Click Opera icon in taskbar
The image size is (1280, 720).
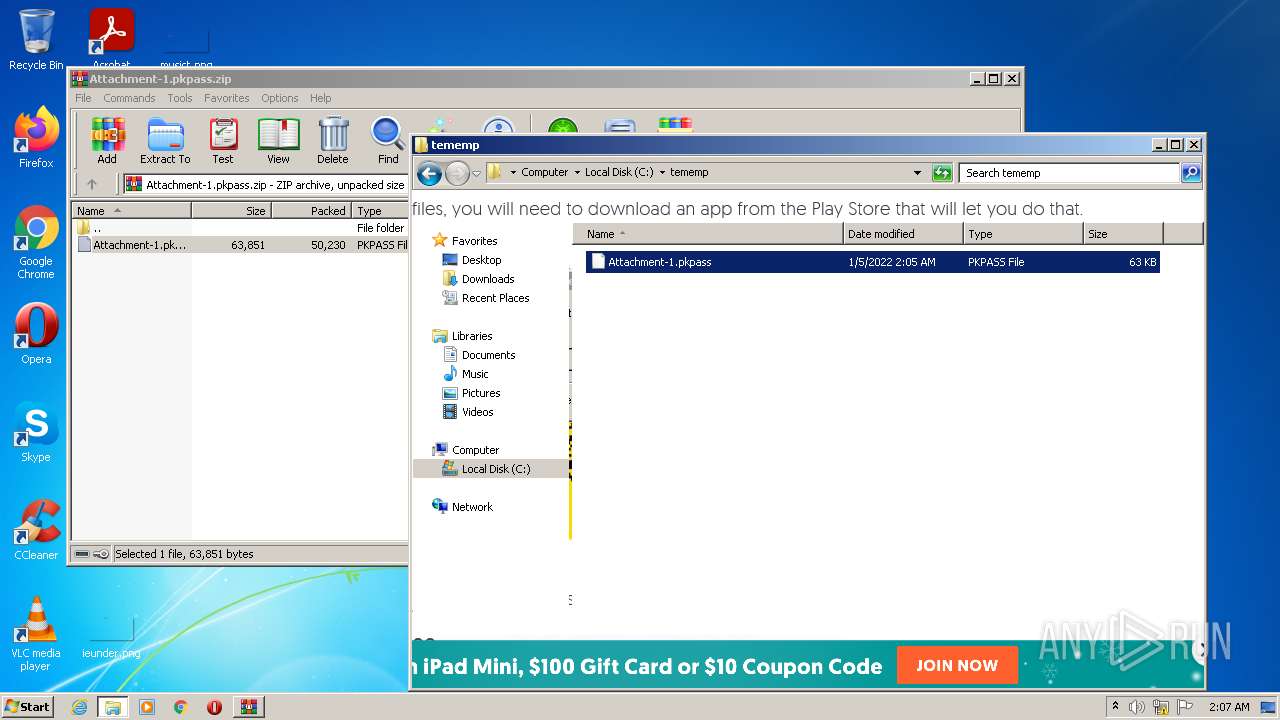tap(214, 707)
